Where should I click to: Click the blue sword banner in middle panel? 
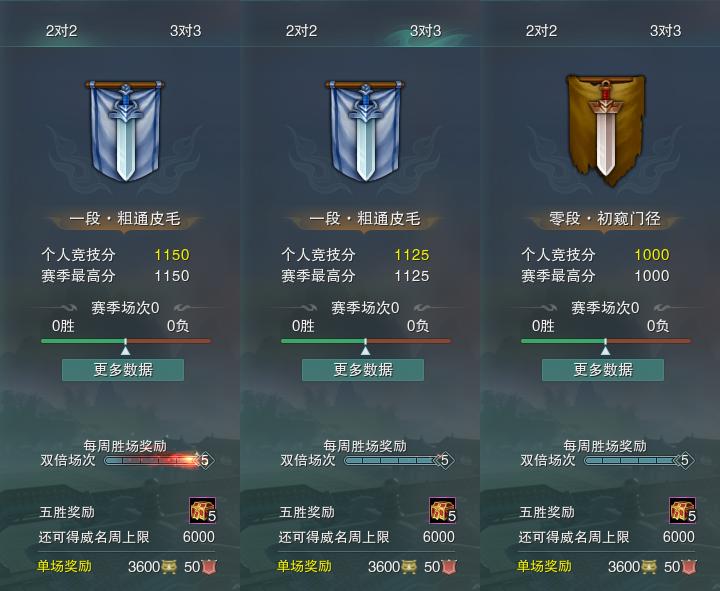tap(365, 131)
